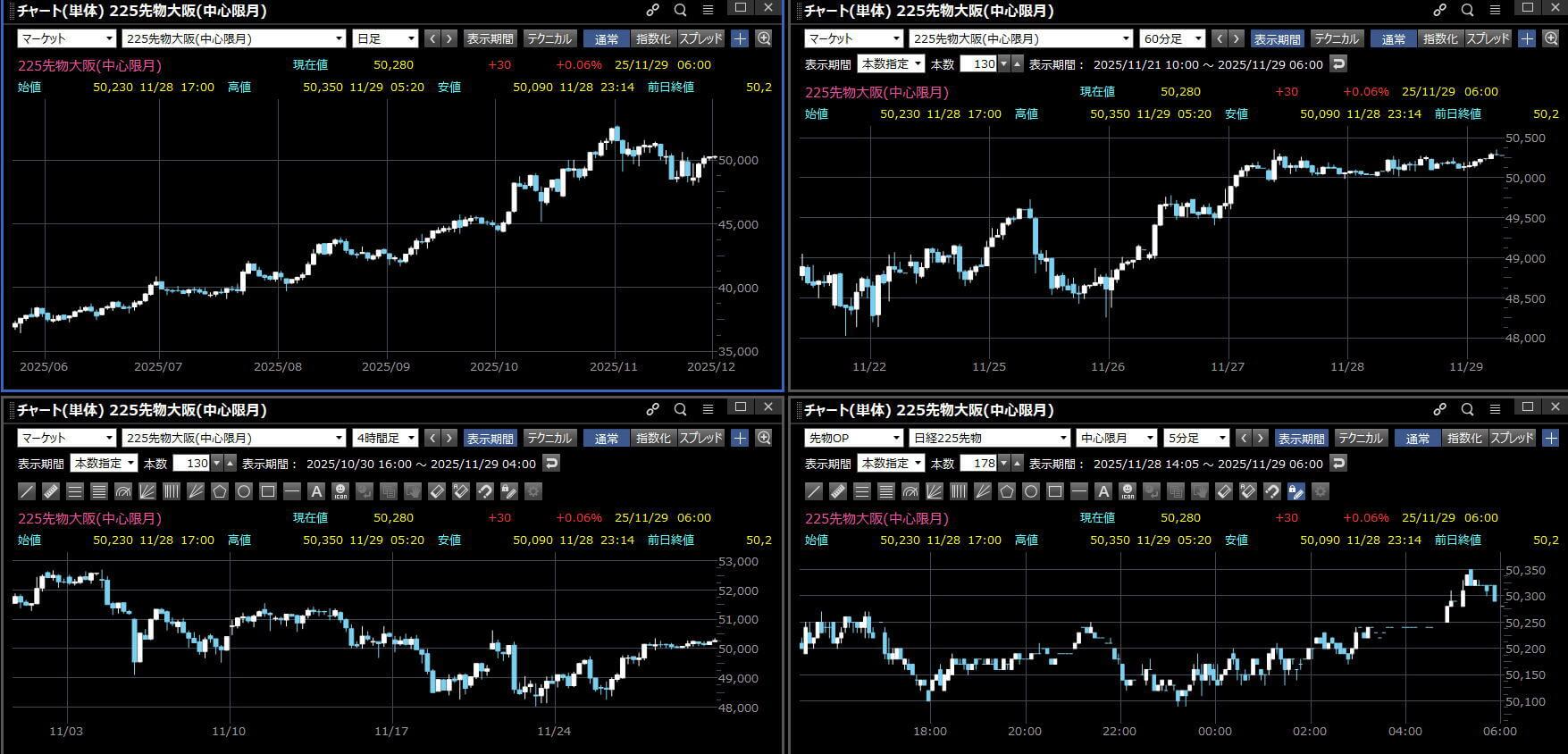Choose the text 'A' tool in 4-hour chart
This screenshot has height=754, width=1568.
tap(316, 491)
